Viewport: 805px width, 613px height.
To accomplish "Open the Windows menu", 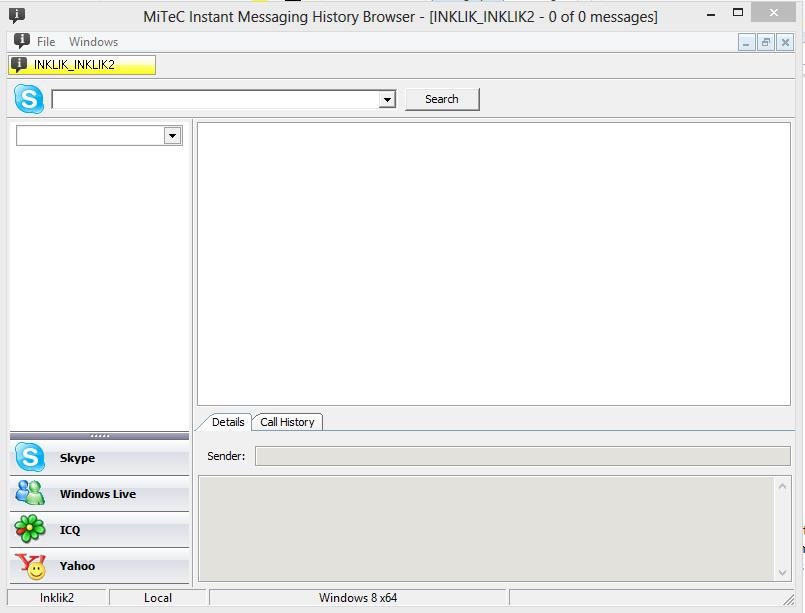I will [93, 42].
